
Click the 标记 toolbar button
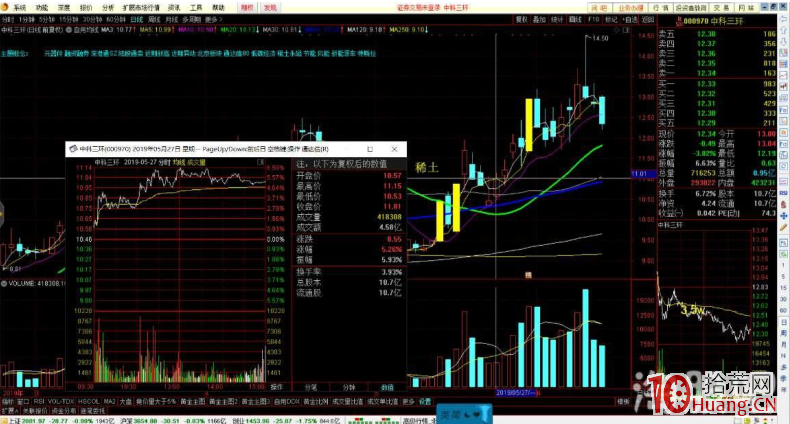[x=611, y=19]
